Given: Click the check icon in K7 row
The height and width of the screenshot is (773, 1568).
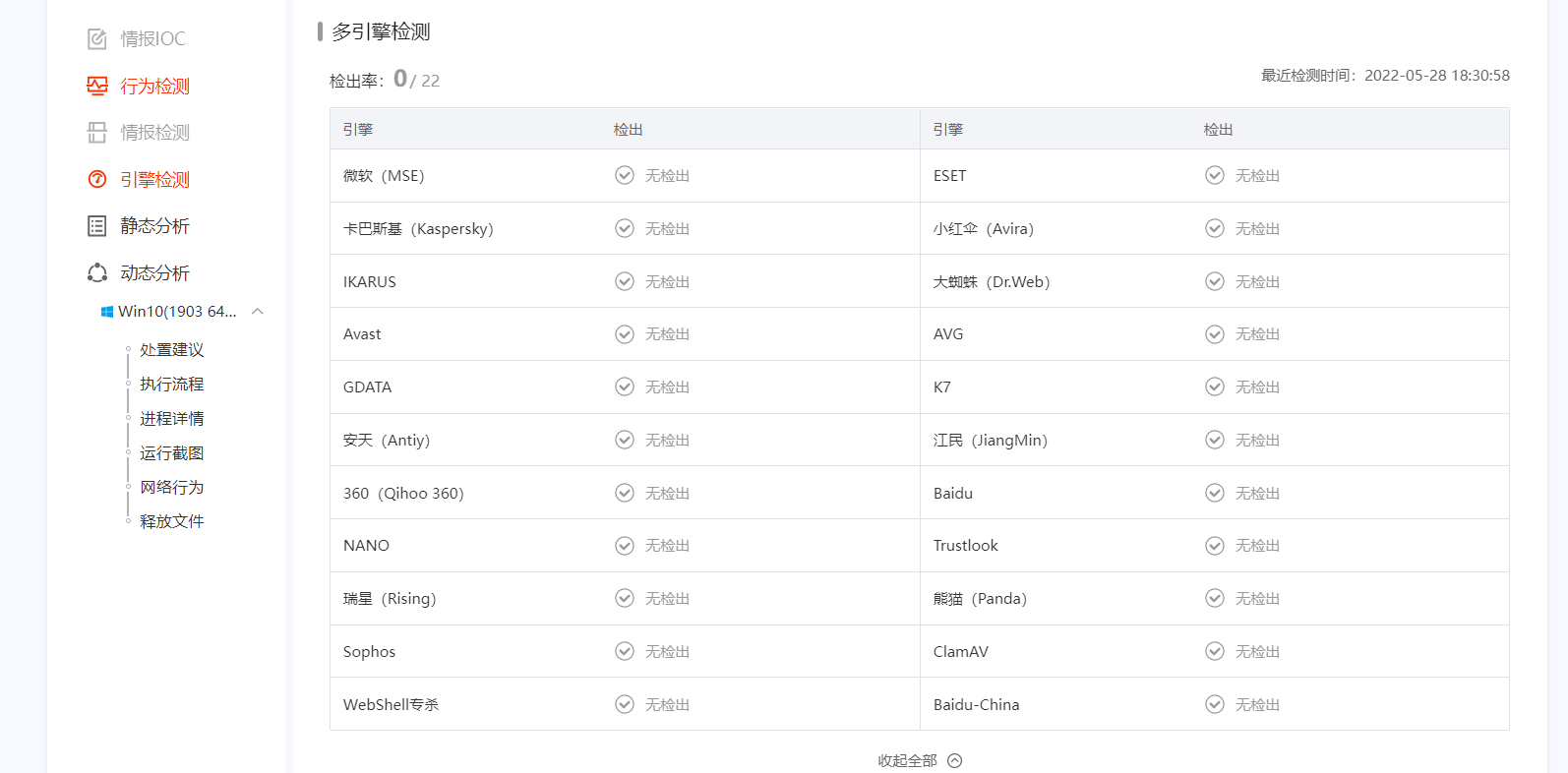Looking at the screenshot, I should coord(1215,386).
